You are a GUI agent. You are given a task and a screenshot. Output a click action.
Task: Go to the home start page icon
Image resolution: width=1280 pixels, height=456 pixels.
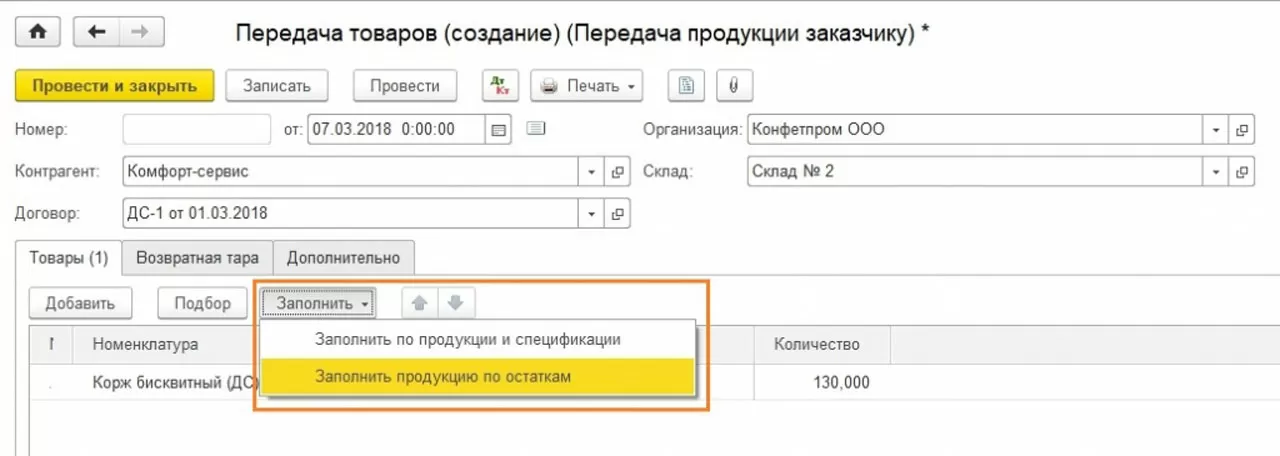(39, 31)
